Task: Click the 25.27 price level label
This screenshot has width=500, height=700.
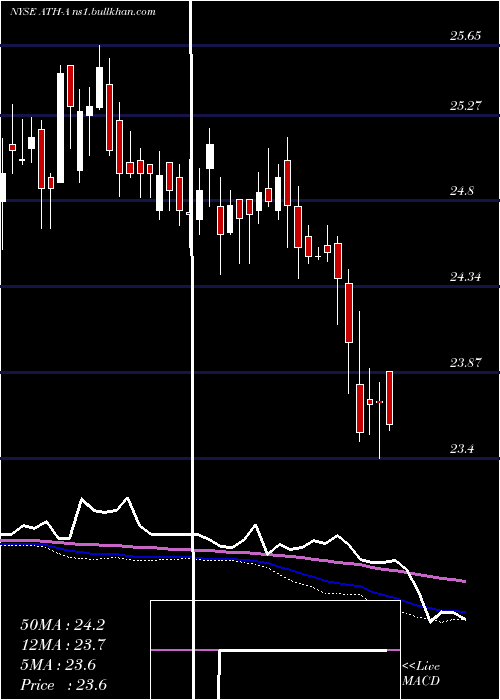Action: (466, 106)
